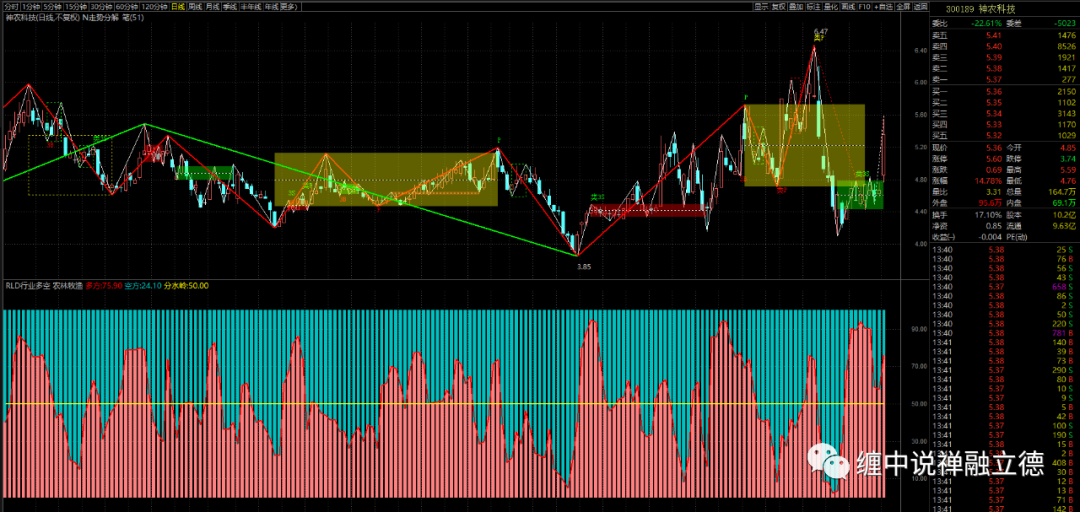Select the 15分钟 period tab

click(76, 7)
